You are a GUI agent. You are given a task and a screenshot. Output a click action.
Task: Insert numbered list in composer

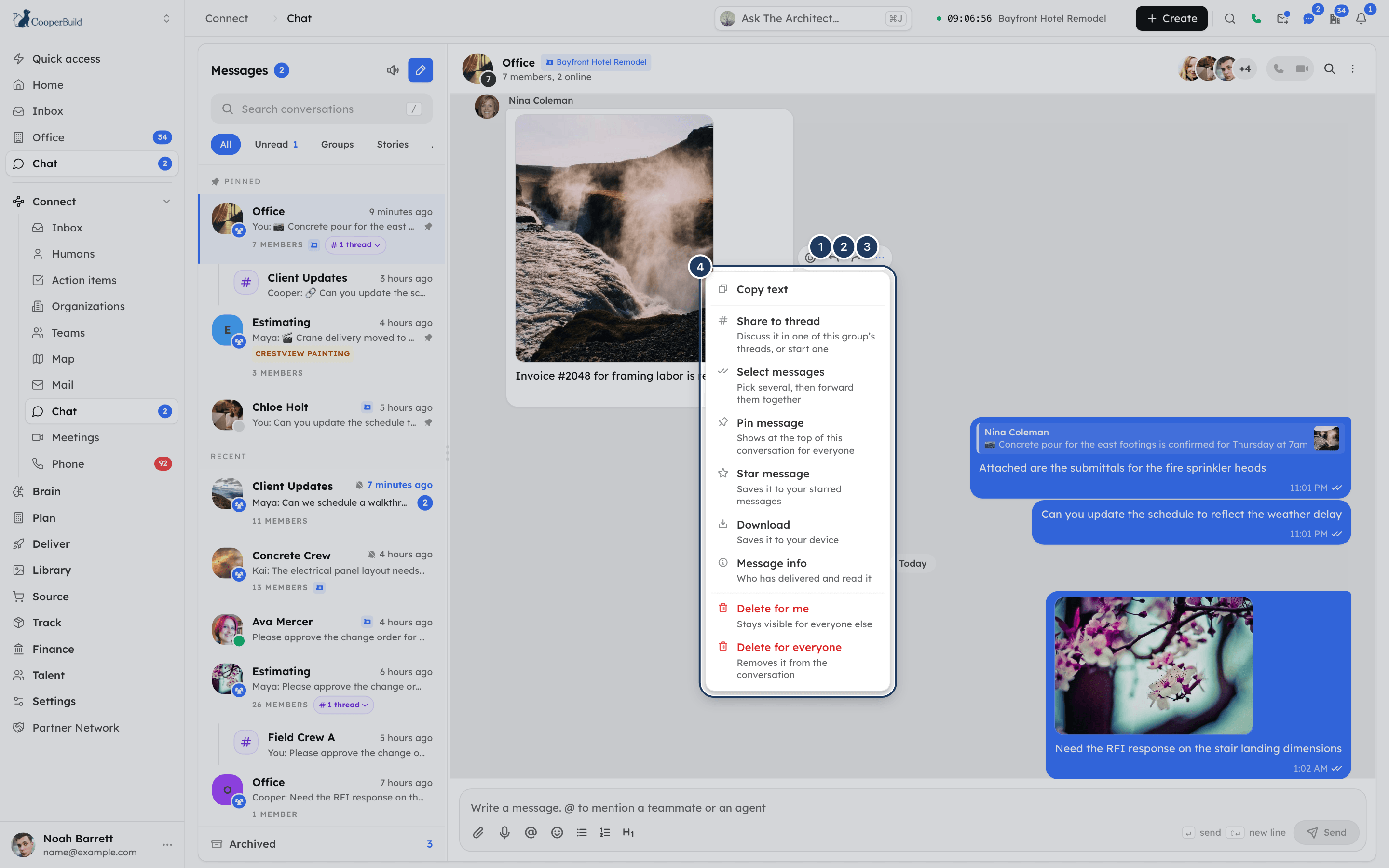pos(605,832)
